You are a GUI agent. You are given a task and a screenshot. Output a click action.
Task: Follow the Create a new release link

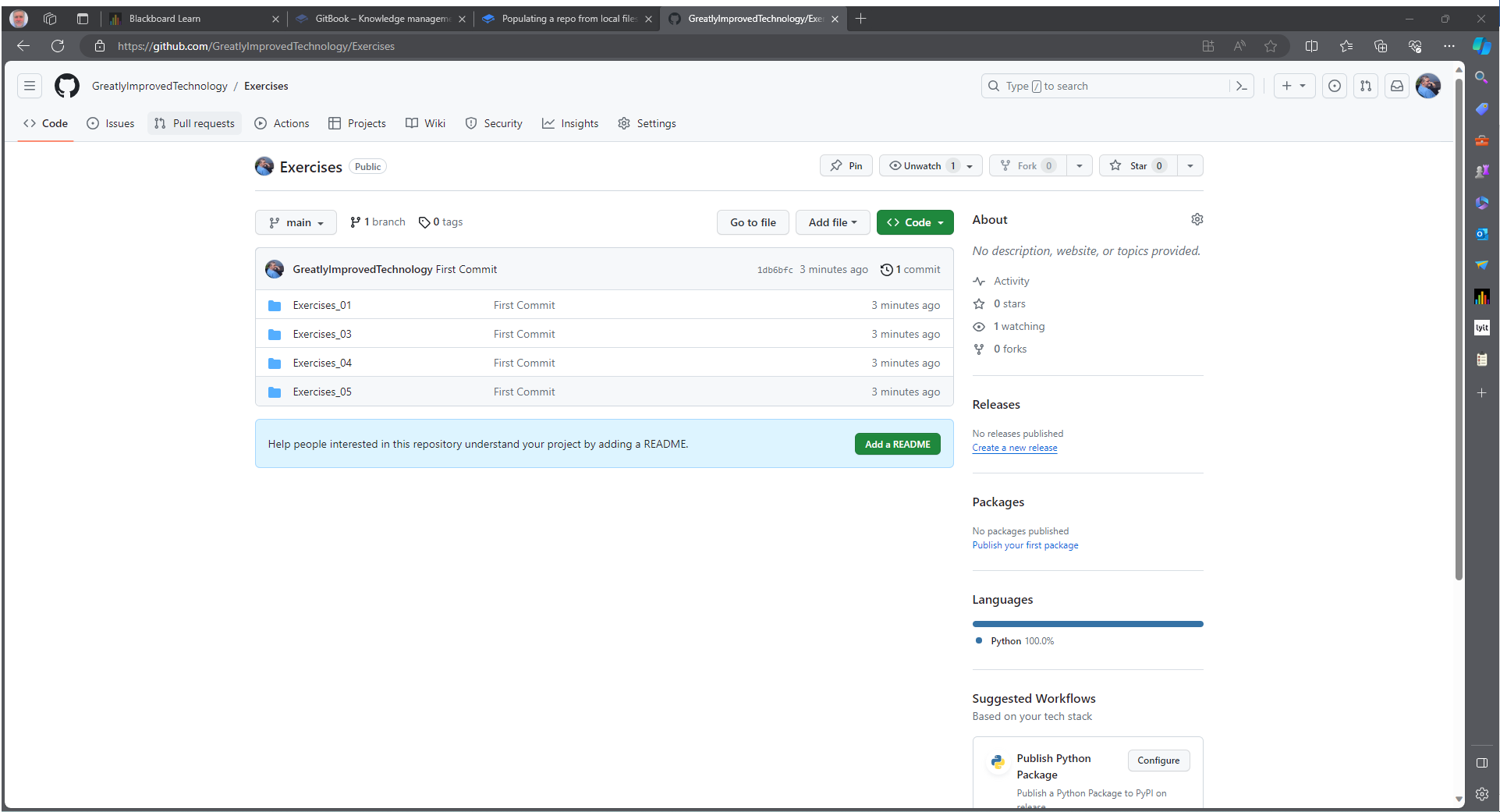tap(1015, 448)
